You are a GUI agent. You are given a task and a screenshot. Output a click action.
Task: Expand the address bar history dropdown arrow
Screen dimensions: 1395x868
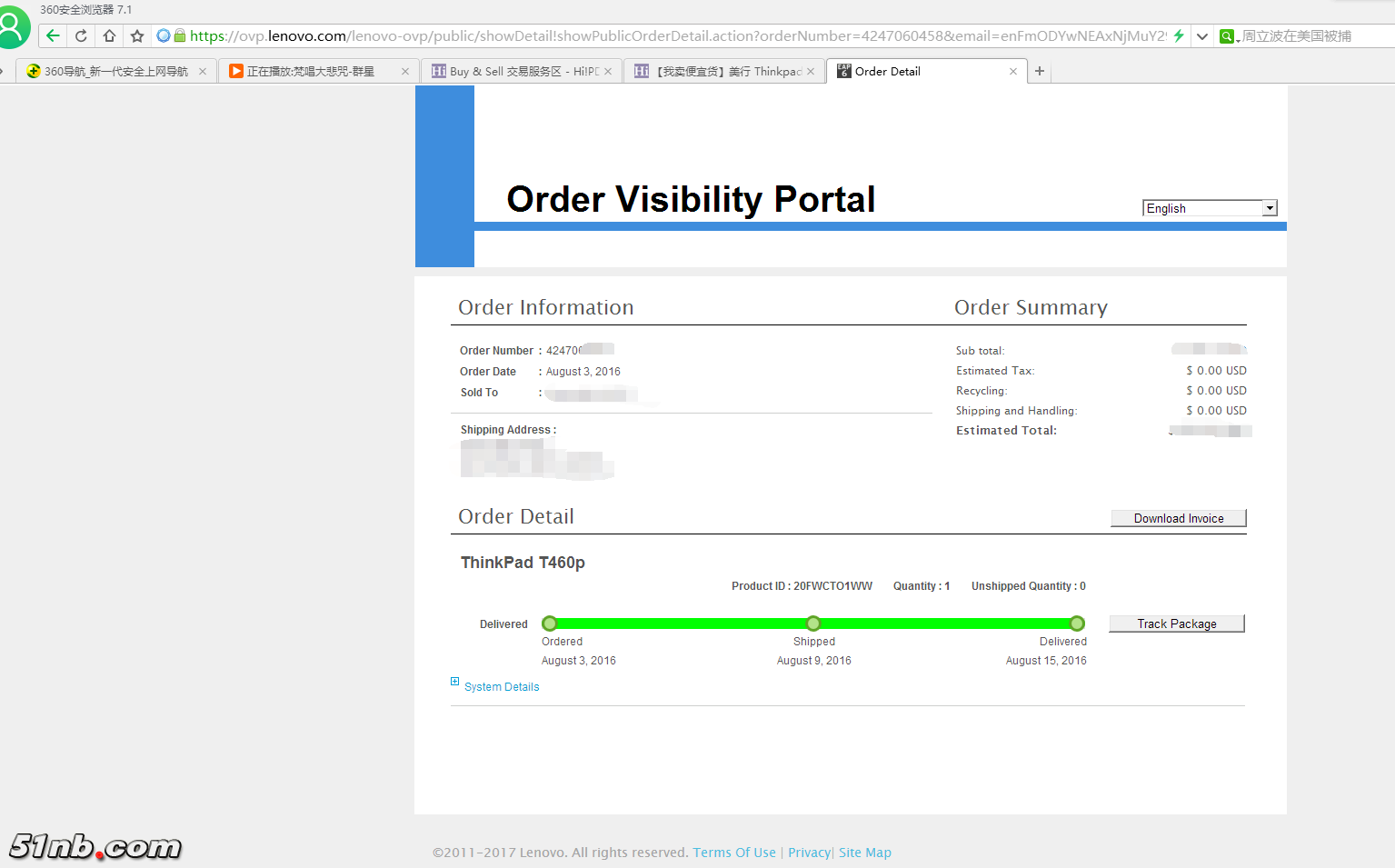[1202, 36]
